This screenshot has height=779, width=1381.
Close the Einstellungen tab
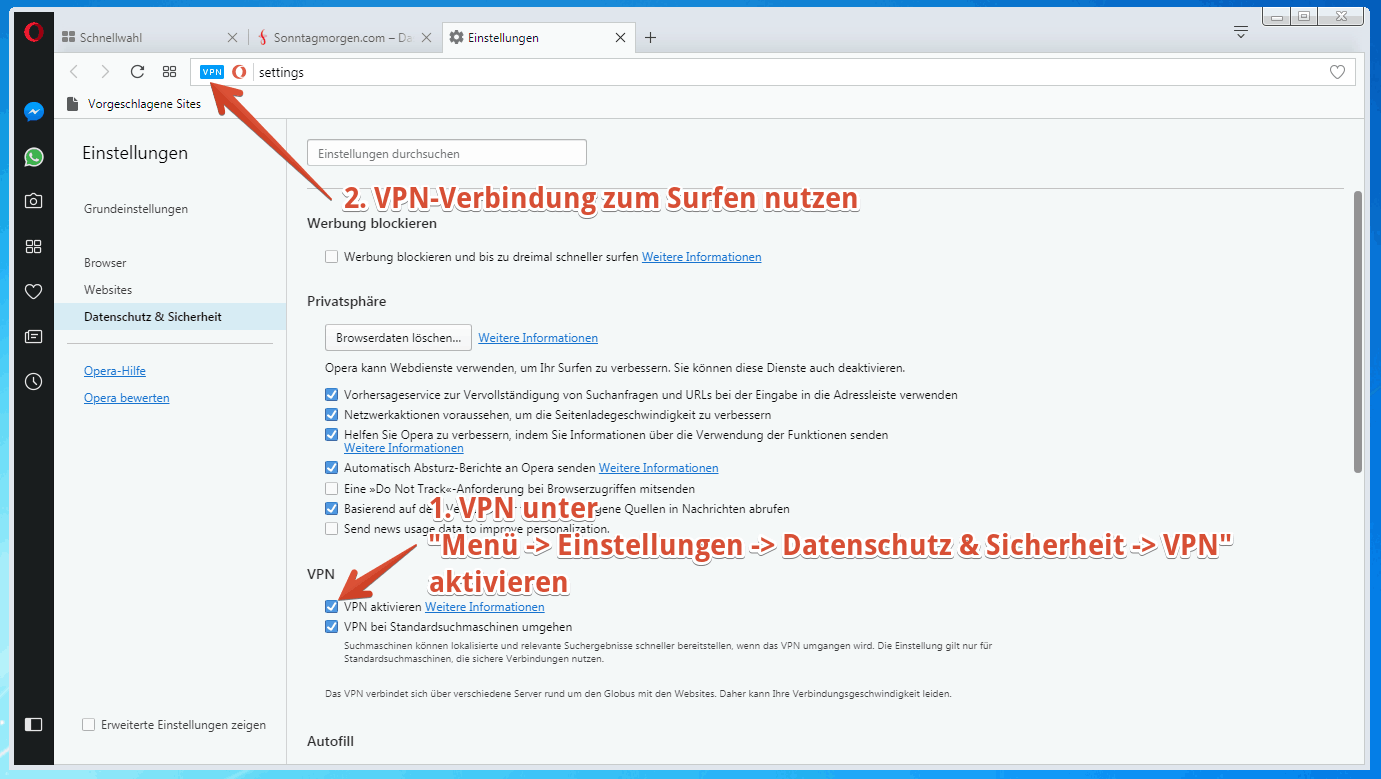tap(620, 38)
